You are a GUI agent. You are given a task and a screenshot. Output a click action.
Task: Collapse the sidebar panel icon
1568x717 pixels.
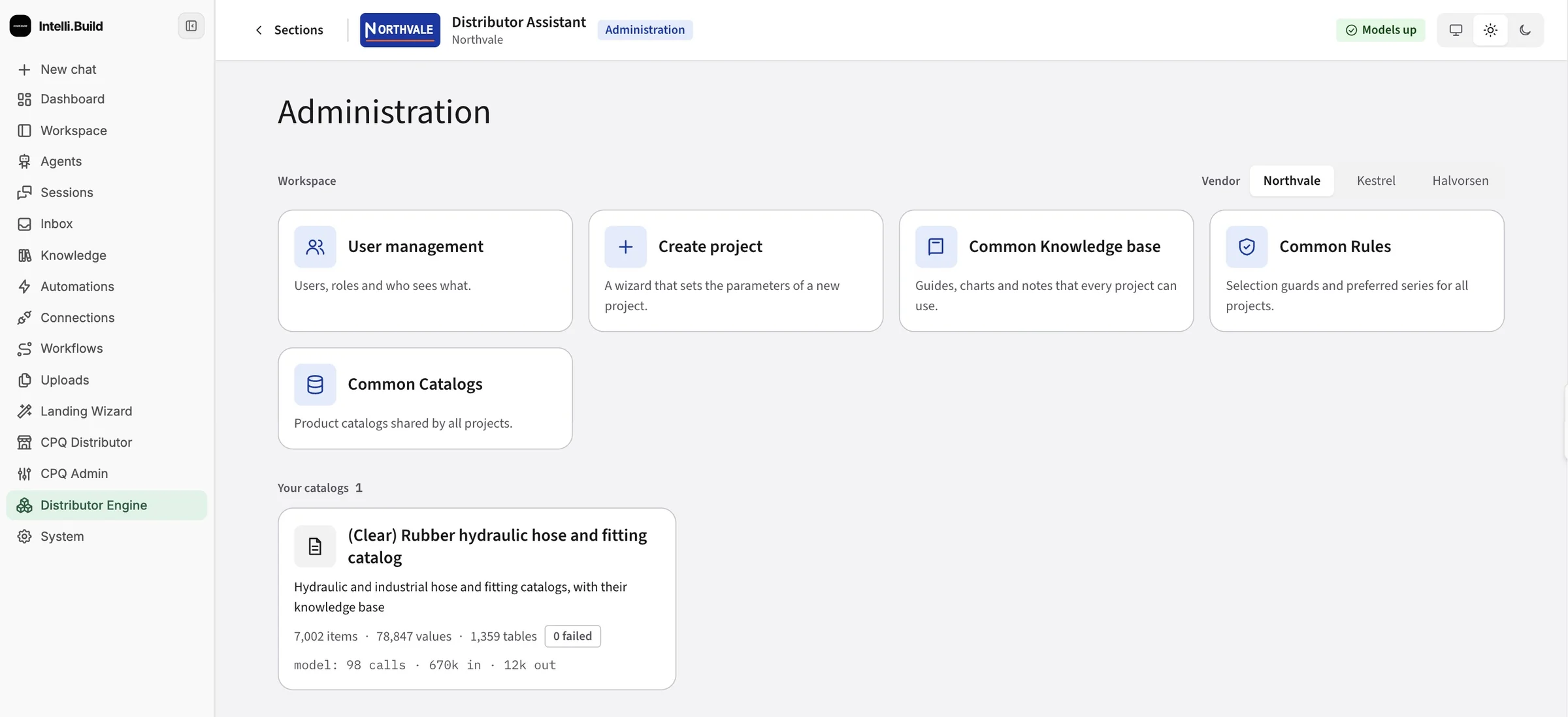(x=191, y=26)
